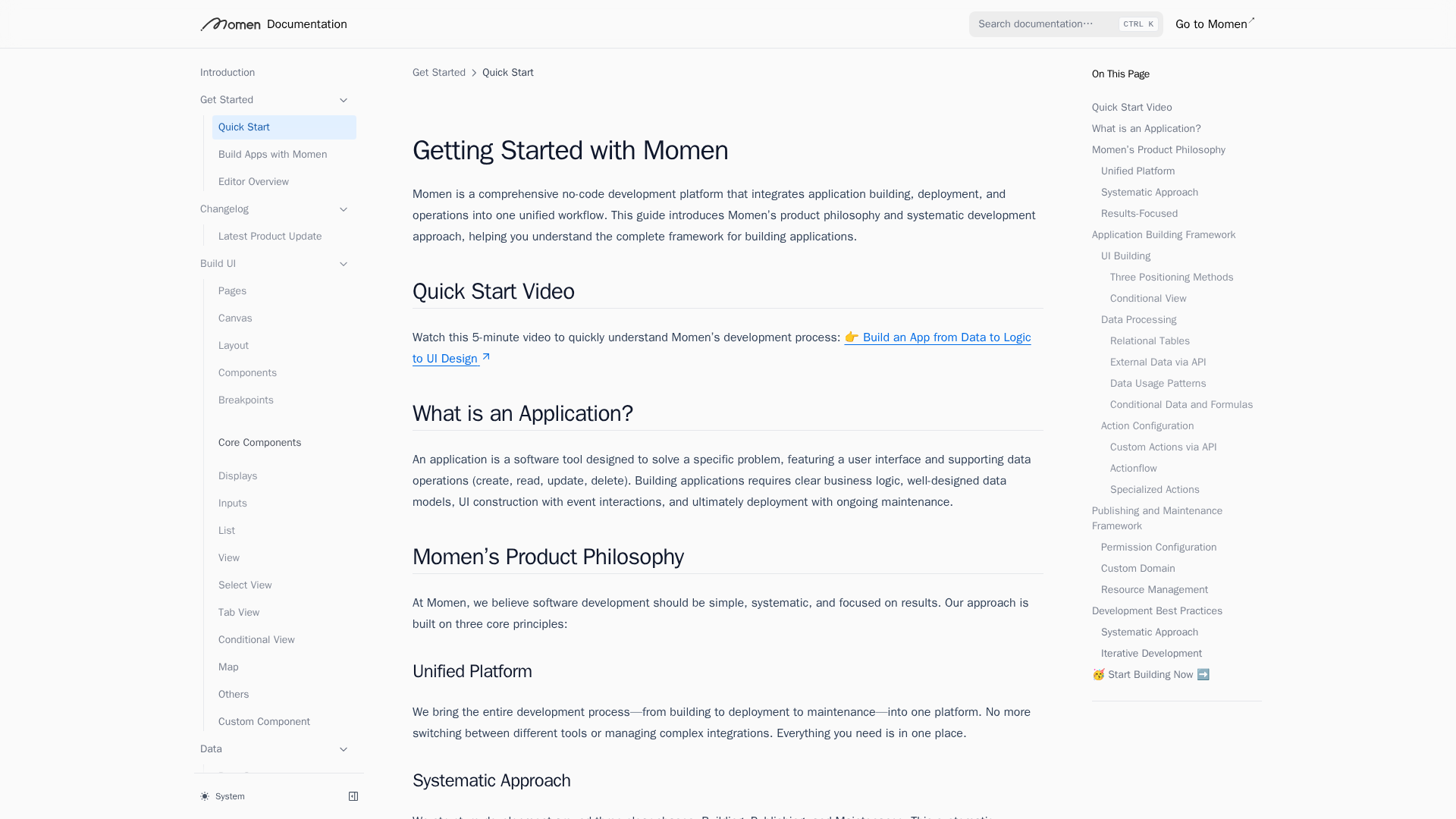The height and width of the screenshot is (819, 1456).
Task: Collapse the Get Started section
Action: pos(343,100)
